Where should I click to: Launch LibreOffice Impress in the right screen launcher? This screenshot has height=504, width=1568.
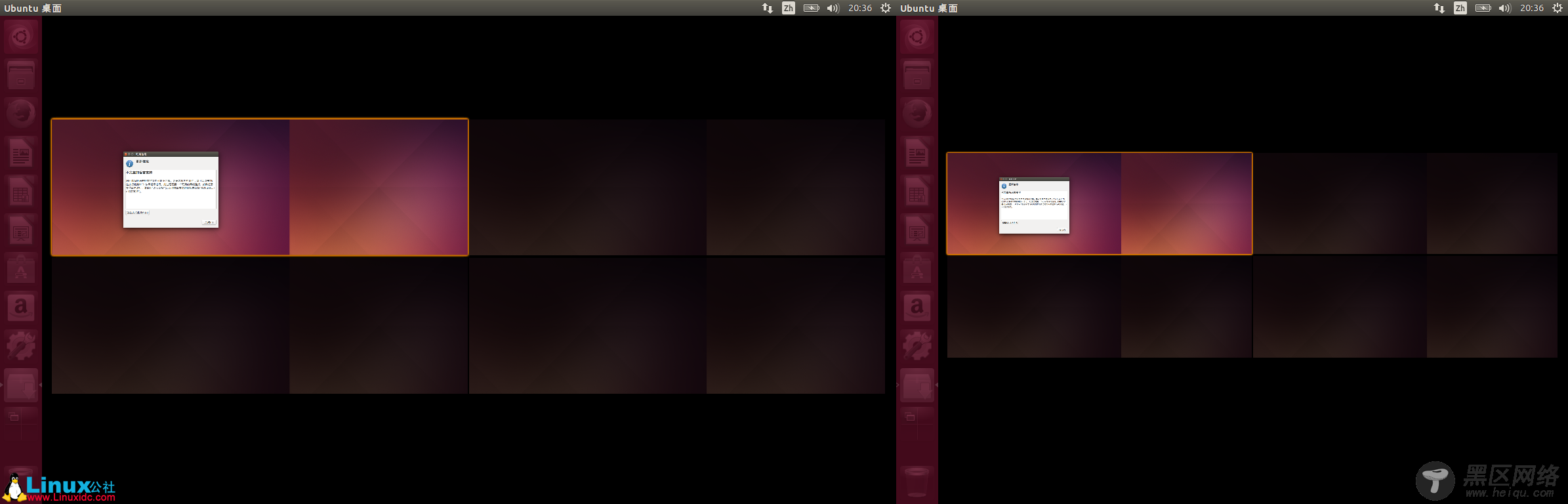917,230
